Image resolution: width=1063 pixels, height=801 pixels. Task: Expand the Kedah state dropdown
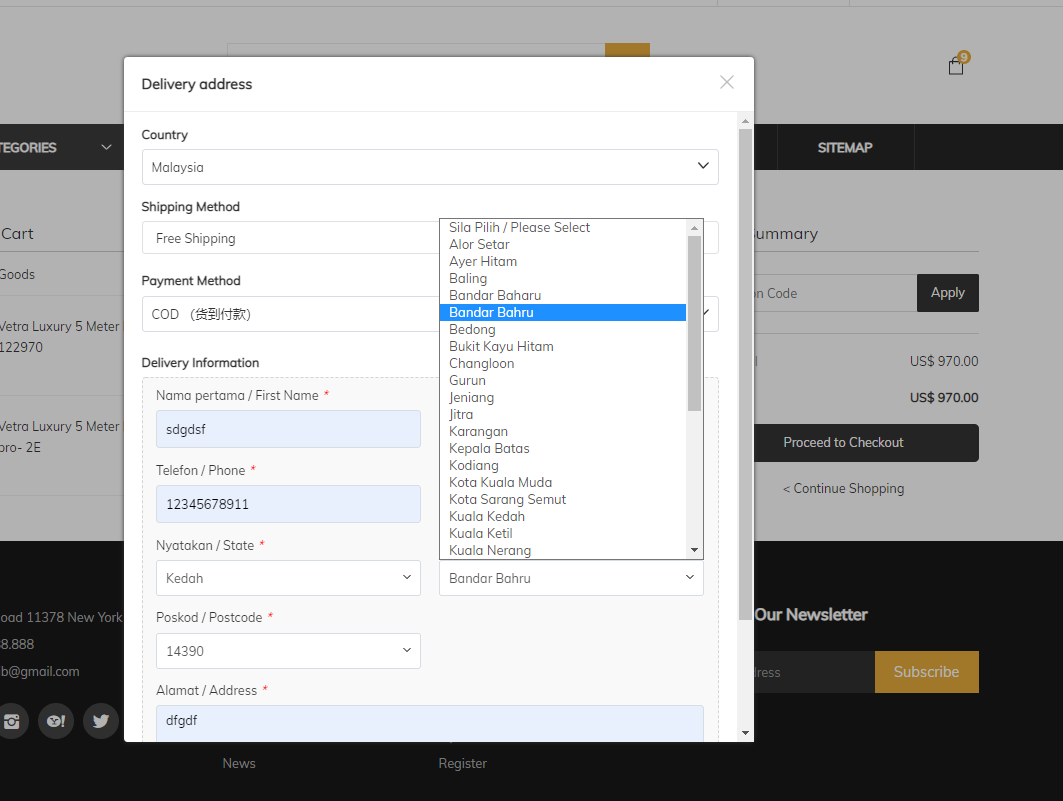point(288,578)
